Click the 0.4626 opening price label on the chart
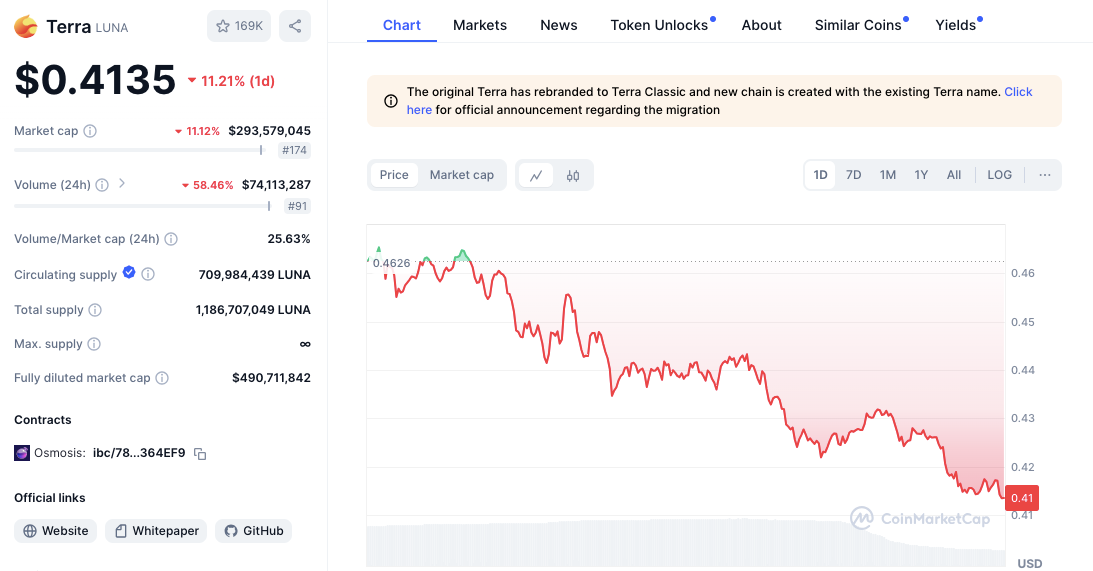Viewport: 1093px width, 571px height. (391, 263)
